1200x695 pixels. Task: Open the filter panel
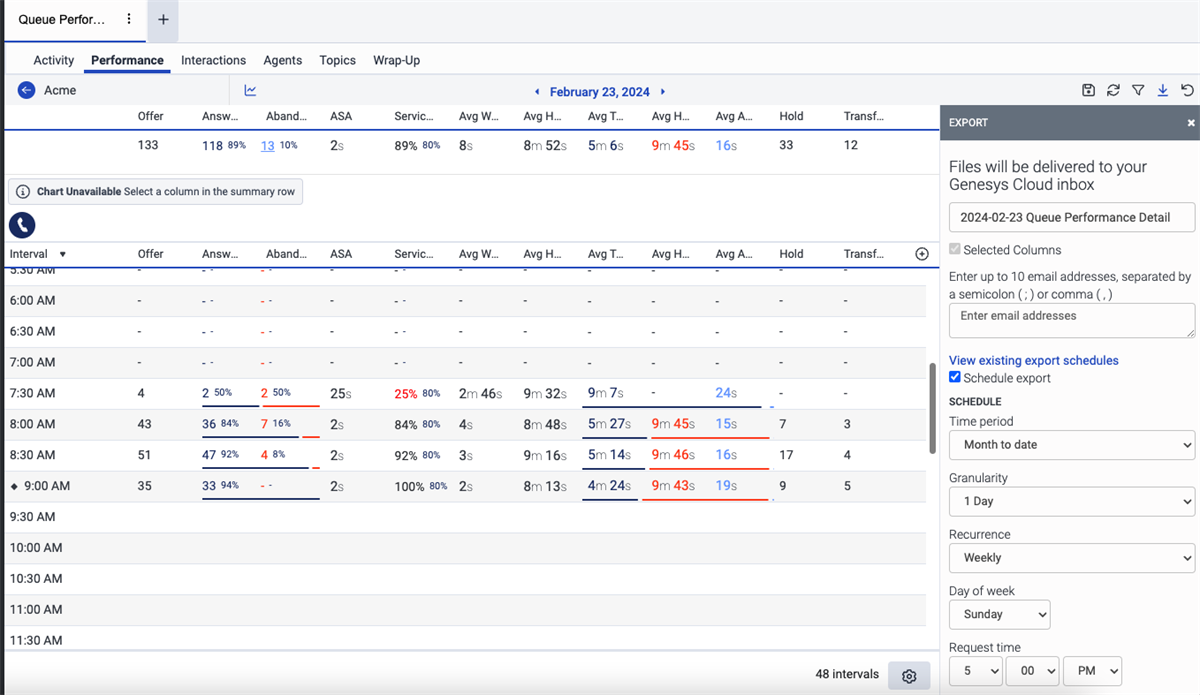click(x=1138, y=90)
